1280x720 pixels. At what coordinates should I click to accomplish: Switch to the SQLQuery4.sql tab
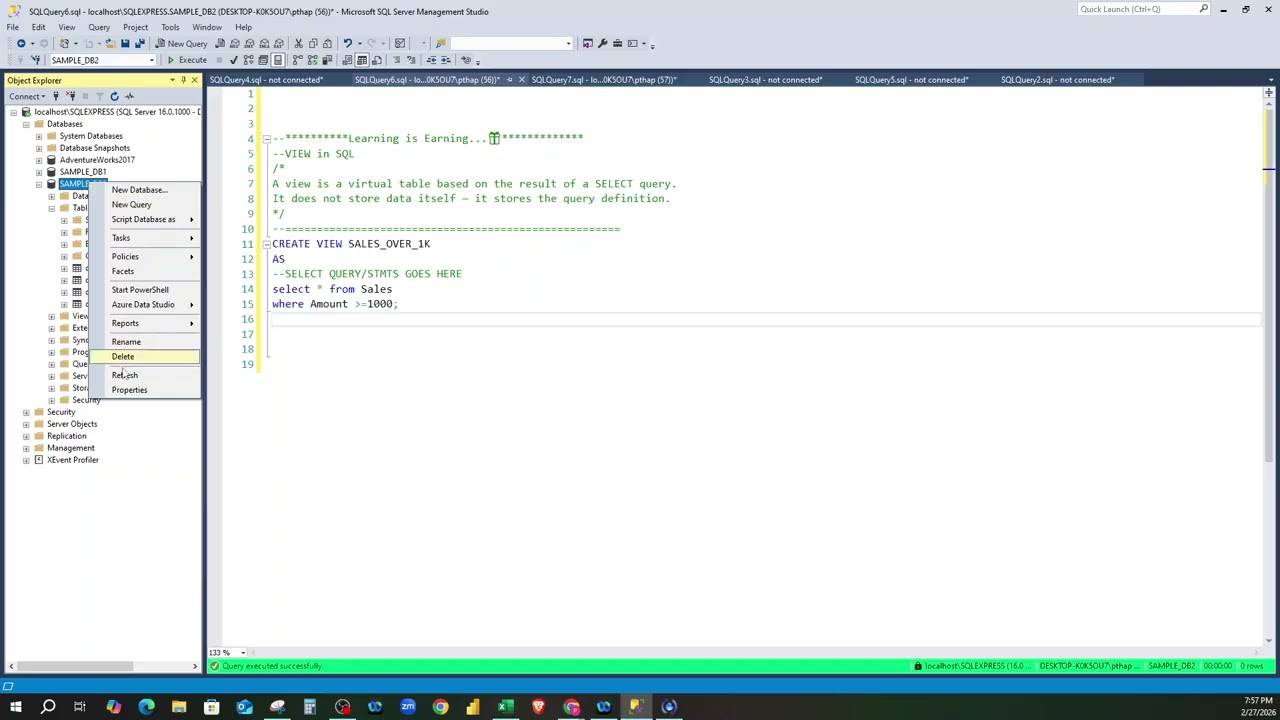point(266,80)
